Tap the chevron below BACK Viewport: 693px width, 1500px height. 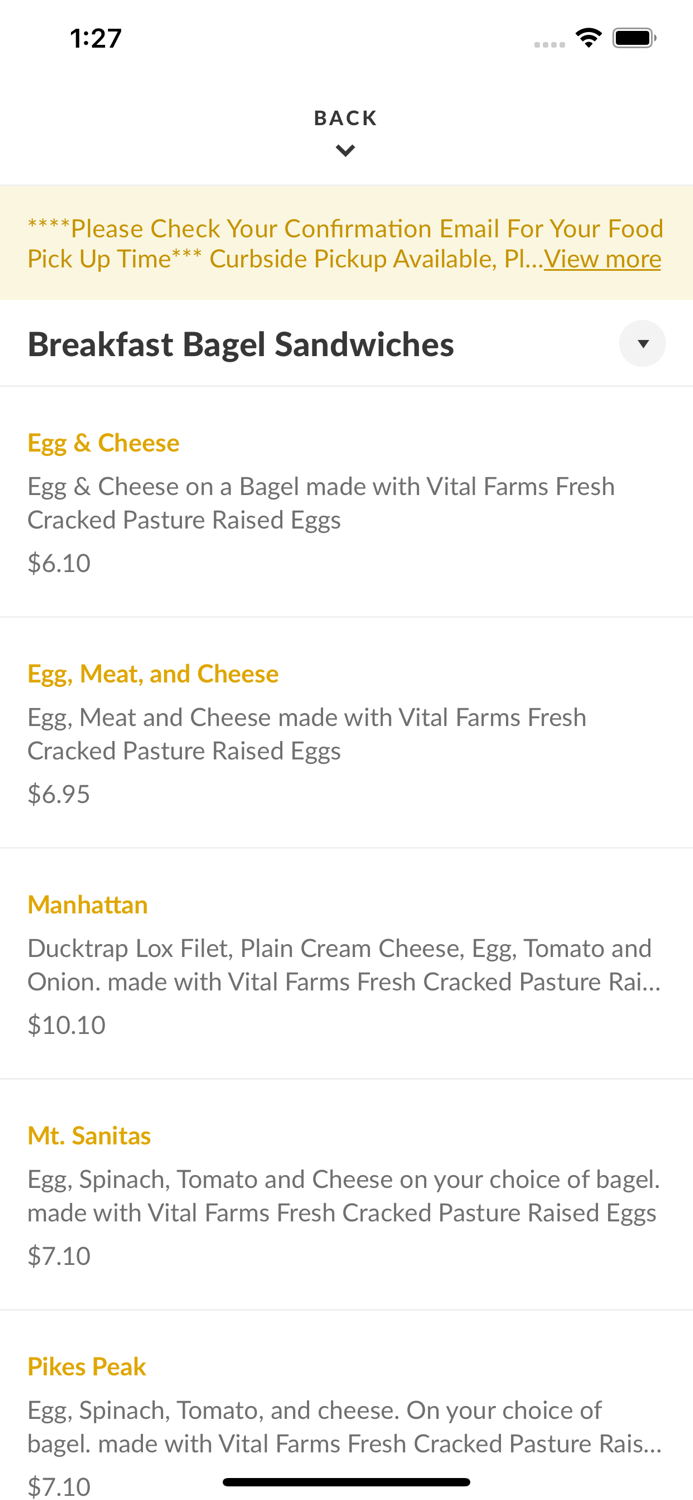click(x=346, y=150)
